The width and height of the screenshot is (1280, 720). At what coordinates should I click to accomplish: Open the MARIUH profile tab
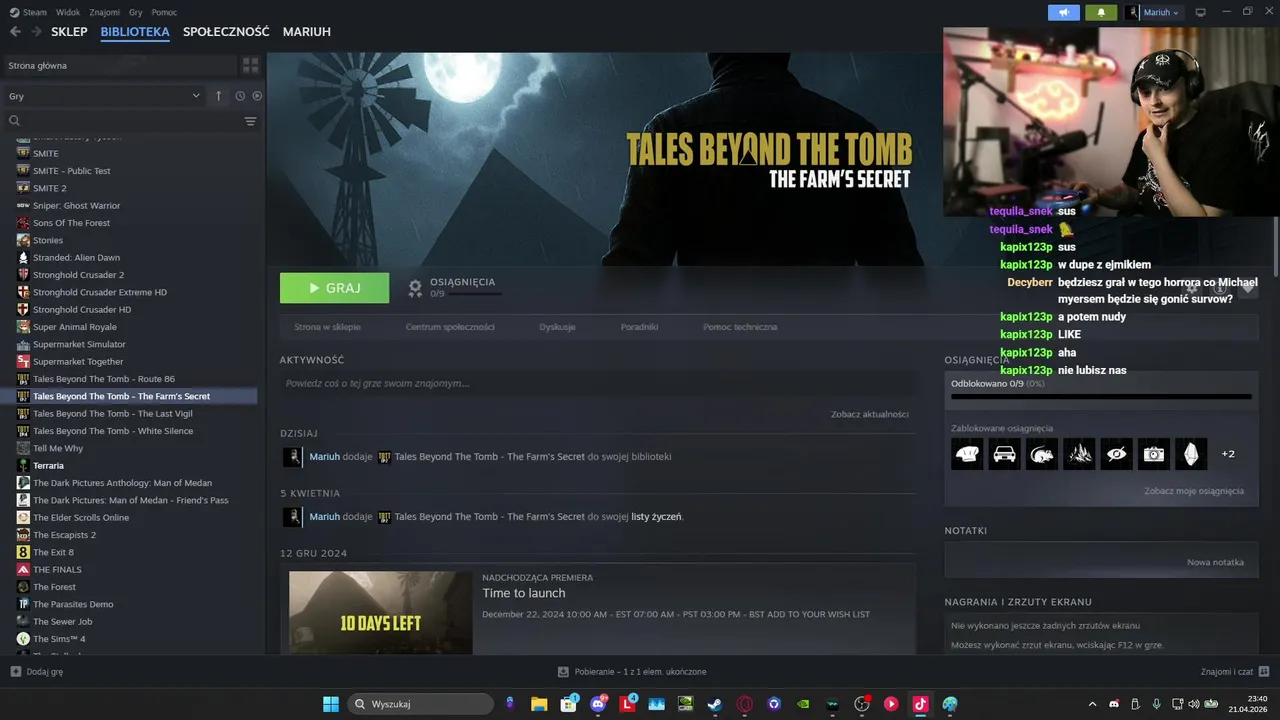click(307, 32)
